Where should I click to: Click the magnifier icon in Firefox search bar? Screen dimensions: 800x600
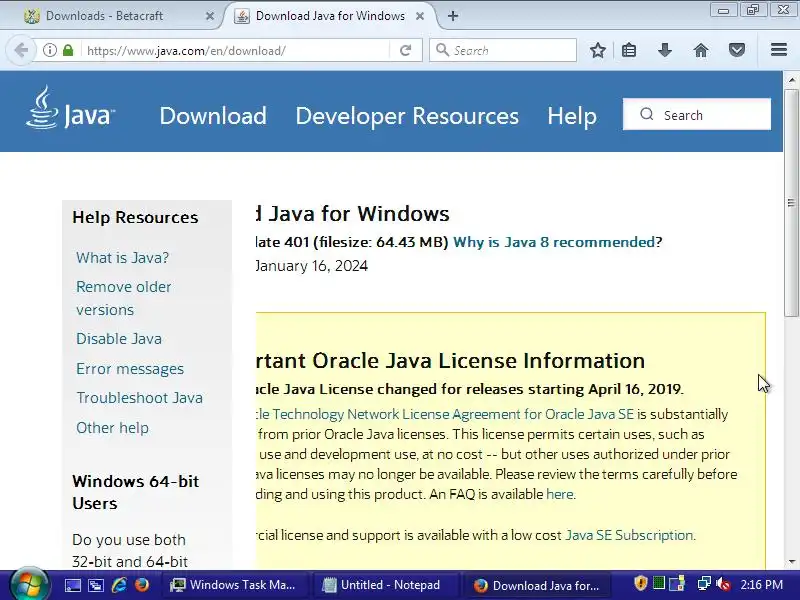tap(442, 50)
